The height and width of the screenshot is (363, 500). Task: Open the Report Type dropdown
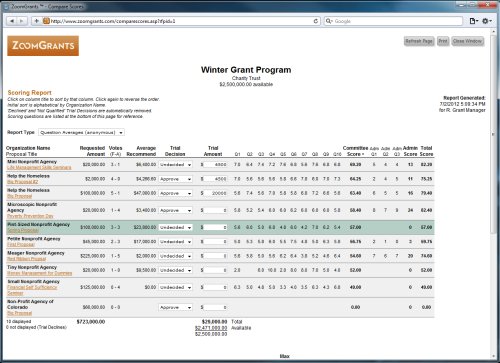(x=81, y=132)
